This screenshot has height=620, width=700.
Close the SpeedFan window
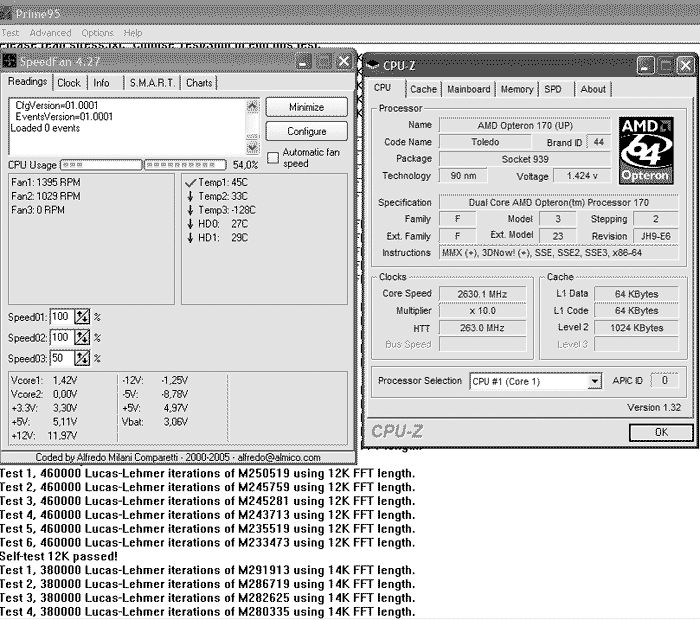344,61
